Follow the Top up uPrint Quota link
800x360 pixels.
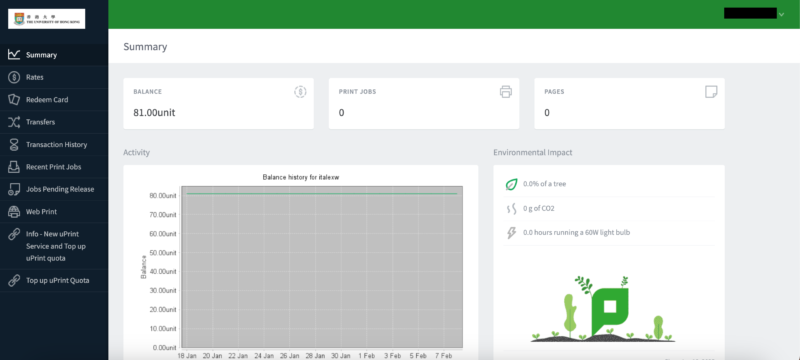click(x=54, y=280)
